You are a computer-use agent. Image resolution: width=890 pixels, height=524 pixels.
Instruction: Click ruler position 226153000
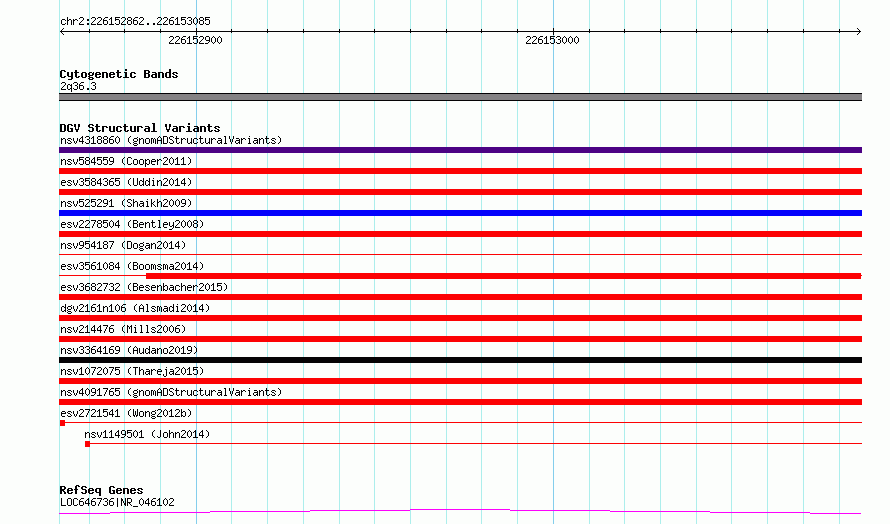click(552, 40)
